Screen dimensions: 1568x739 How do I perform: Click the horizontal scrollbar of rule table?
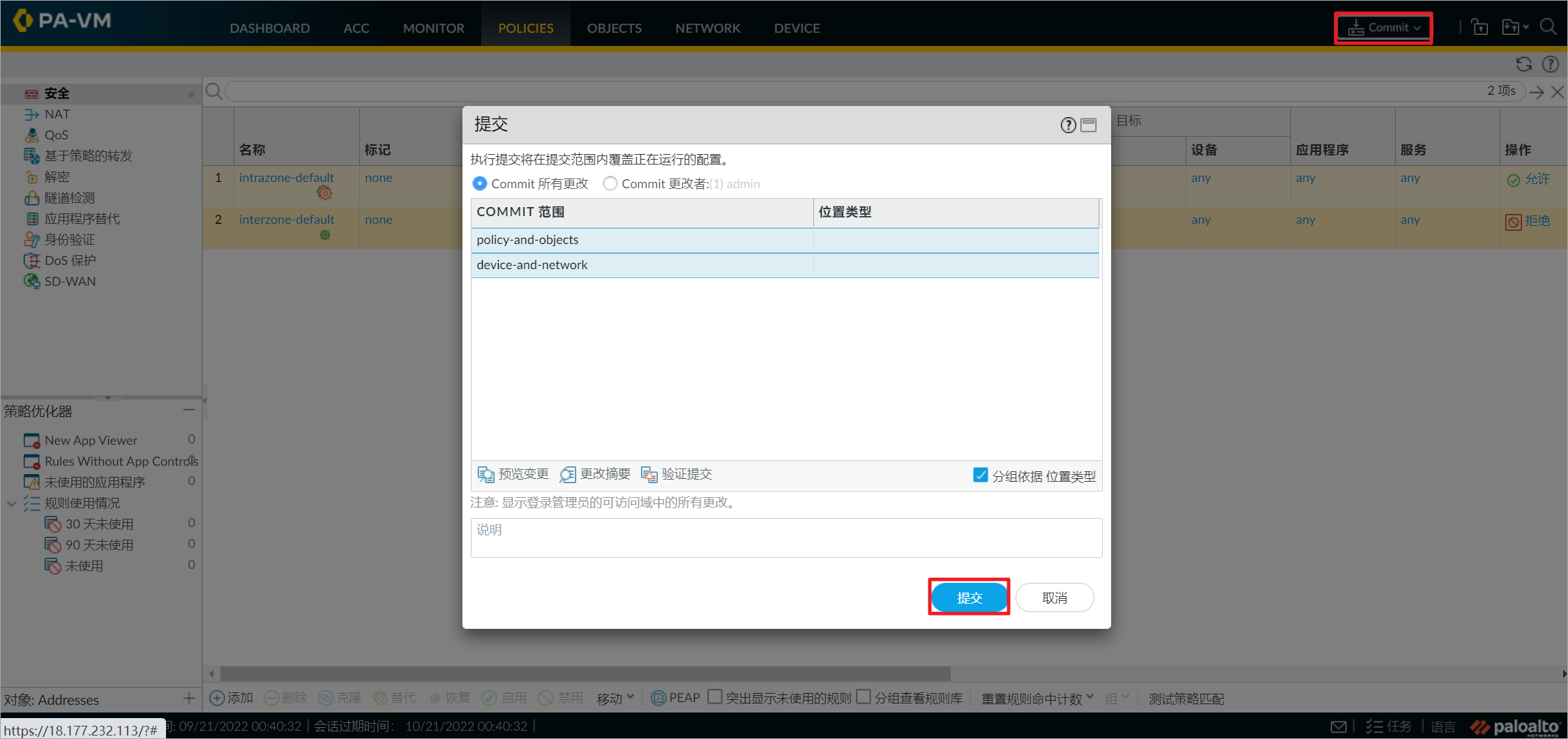coord(586,673)
